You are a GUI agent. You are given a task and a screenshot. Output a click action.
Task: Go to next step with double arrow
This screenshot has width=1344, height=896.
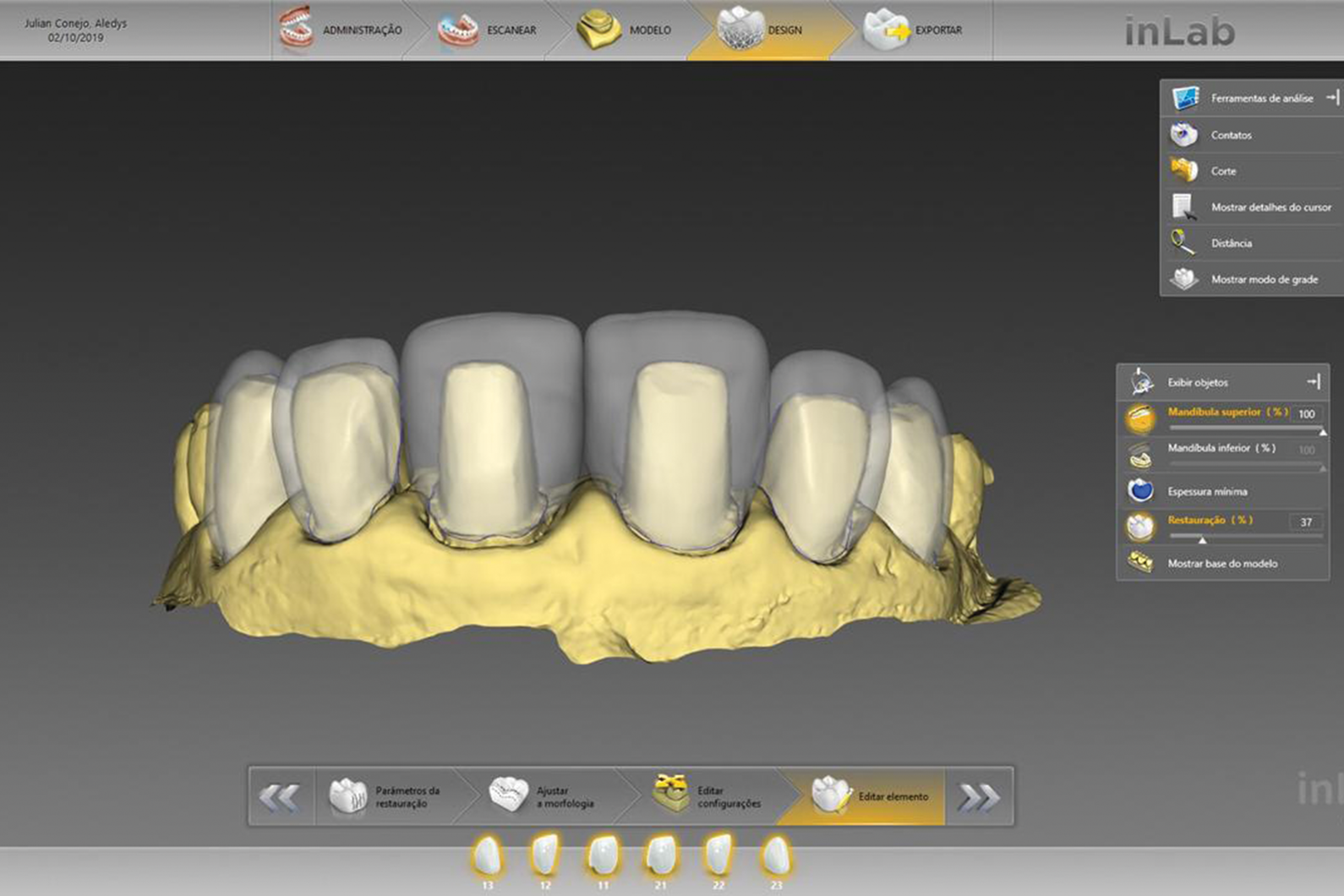click(978, 797)
